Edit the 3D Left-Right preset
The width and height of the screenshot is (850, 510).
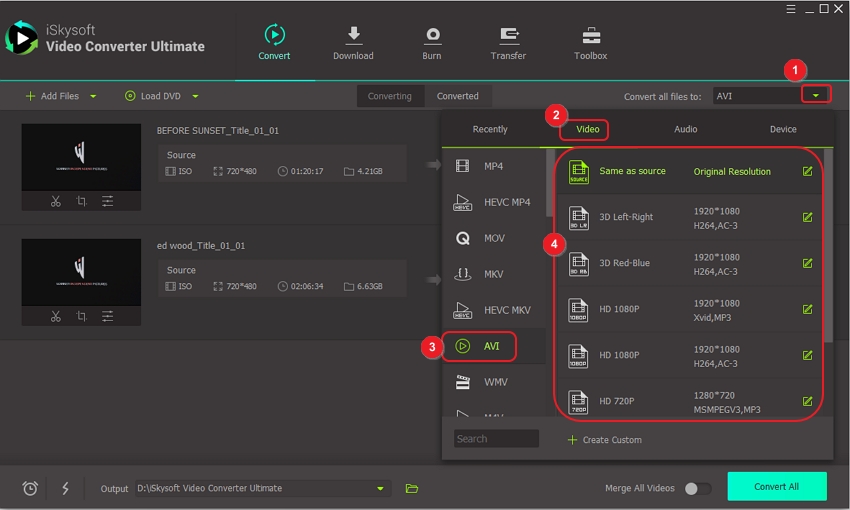(x=807, y=217)
